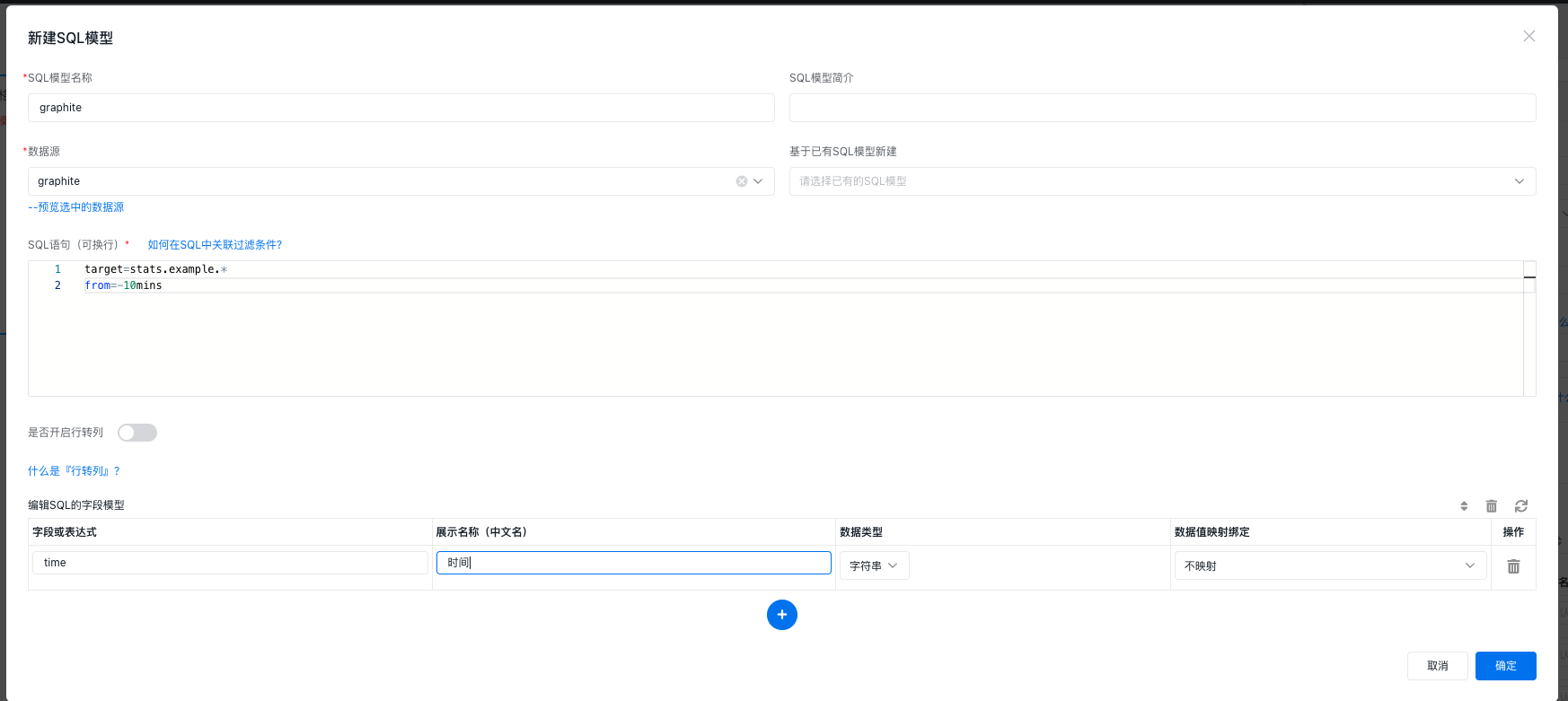Close the 新建SQL模型 dialog with X
1568x701 pixels.
click(1528, 36)
